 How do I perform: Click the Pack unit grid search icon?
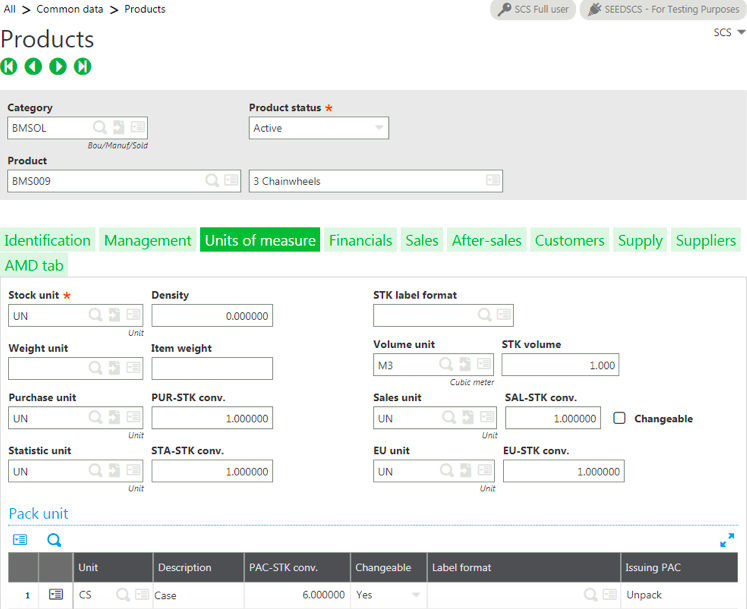point(54,540)
